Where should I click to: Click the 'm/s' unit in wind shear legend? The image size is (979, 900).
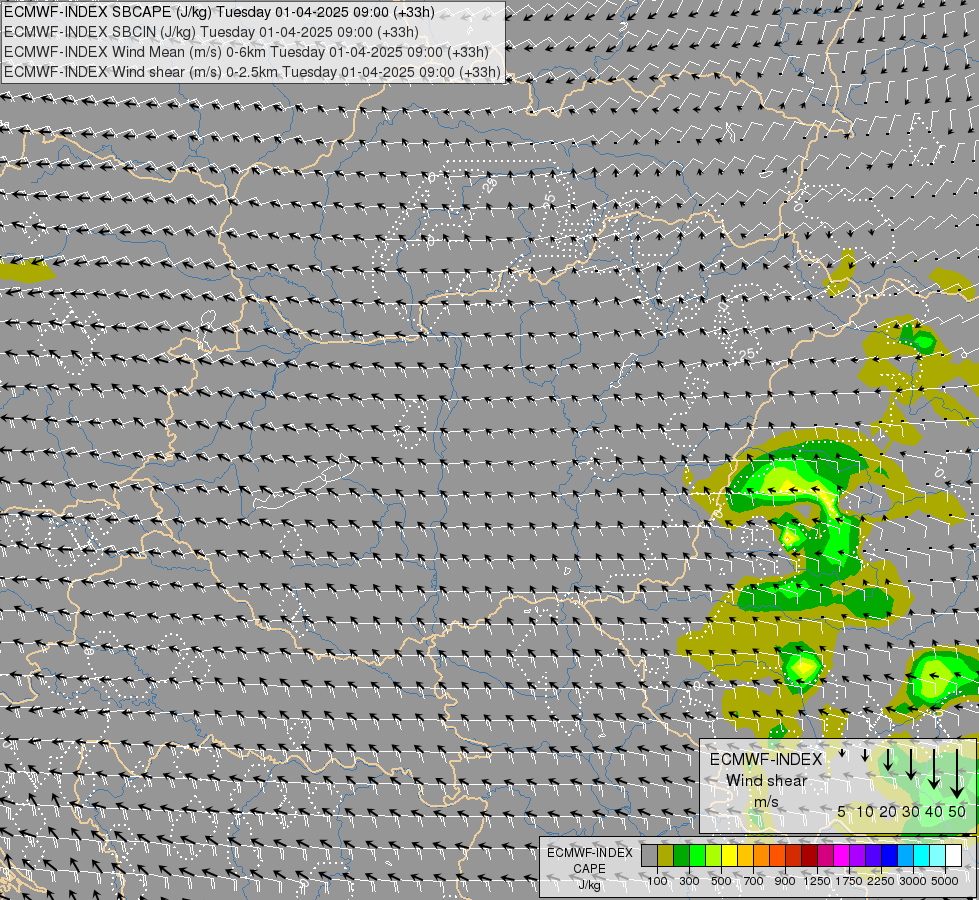coord(766,802)
